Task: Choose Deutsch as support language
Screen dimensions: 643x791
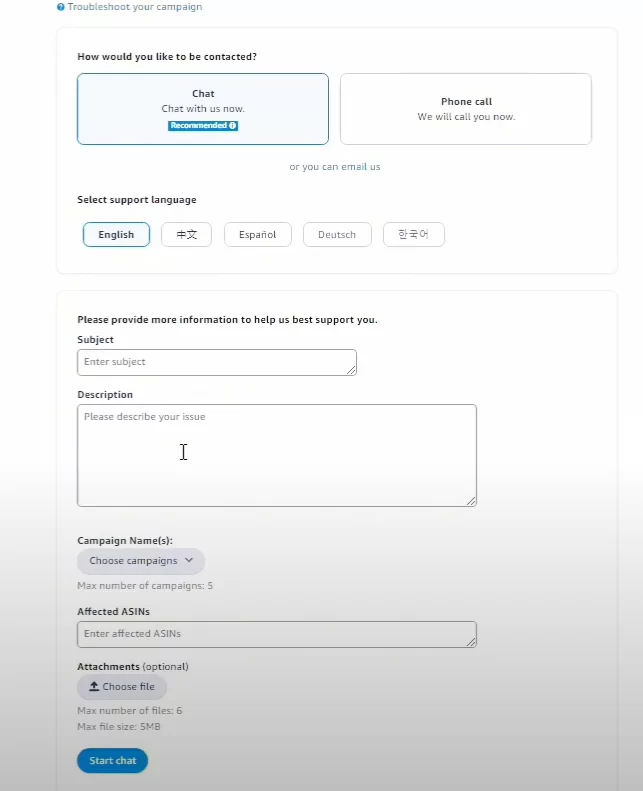Action: pyautogui.click(x=337, y=235)
